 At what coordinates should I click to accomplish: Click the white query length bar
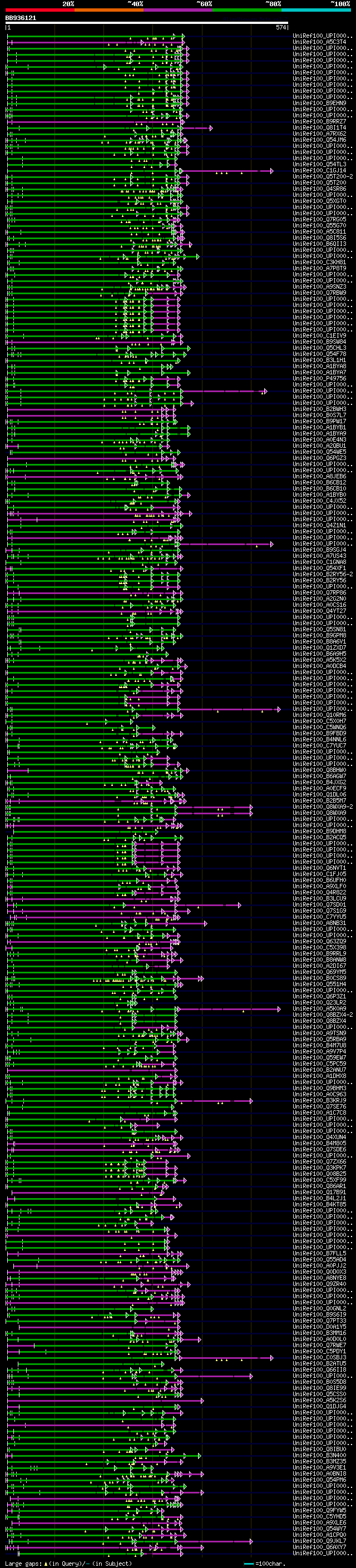(147, 23)
